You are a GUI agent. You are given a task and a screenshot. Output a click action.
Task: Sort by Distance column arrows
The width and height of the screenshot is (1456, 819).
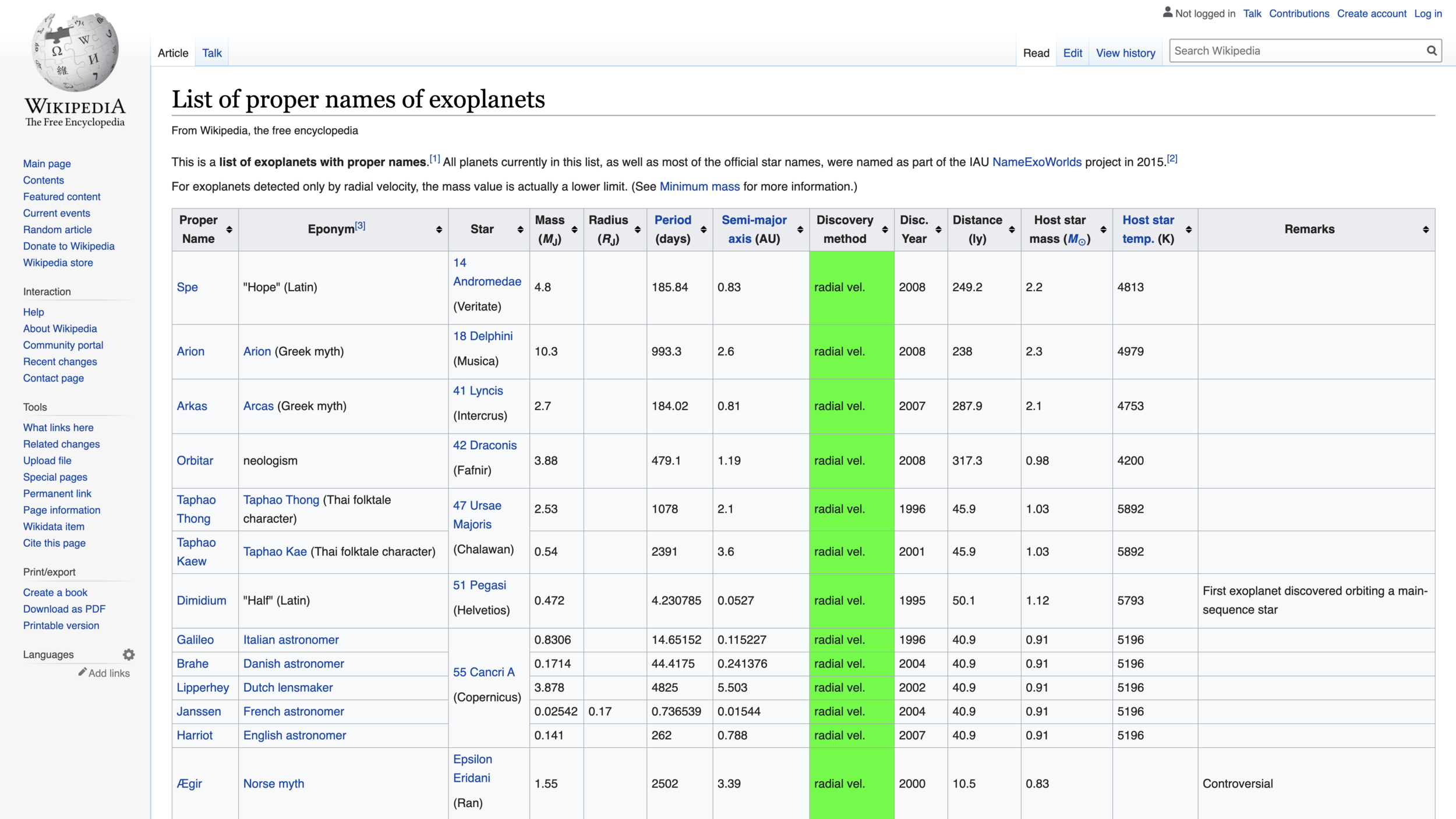point(1012,230)
